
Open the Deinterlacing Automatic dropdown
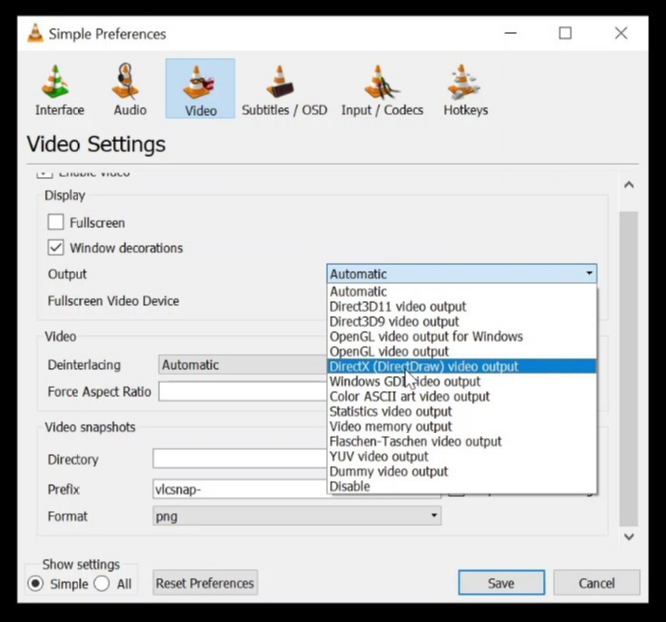240,365
